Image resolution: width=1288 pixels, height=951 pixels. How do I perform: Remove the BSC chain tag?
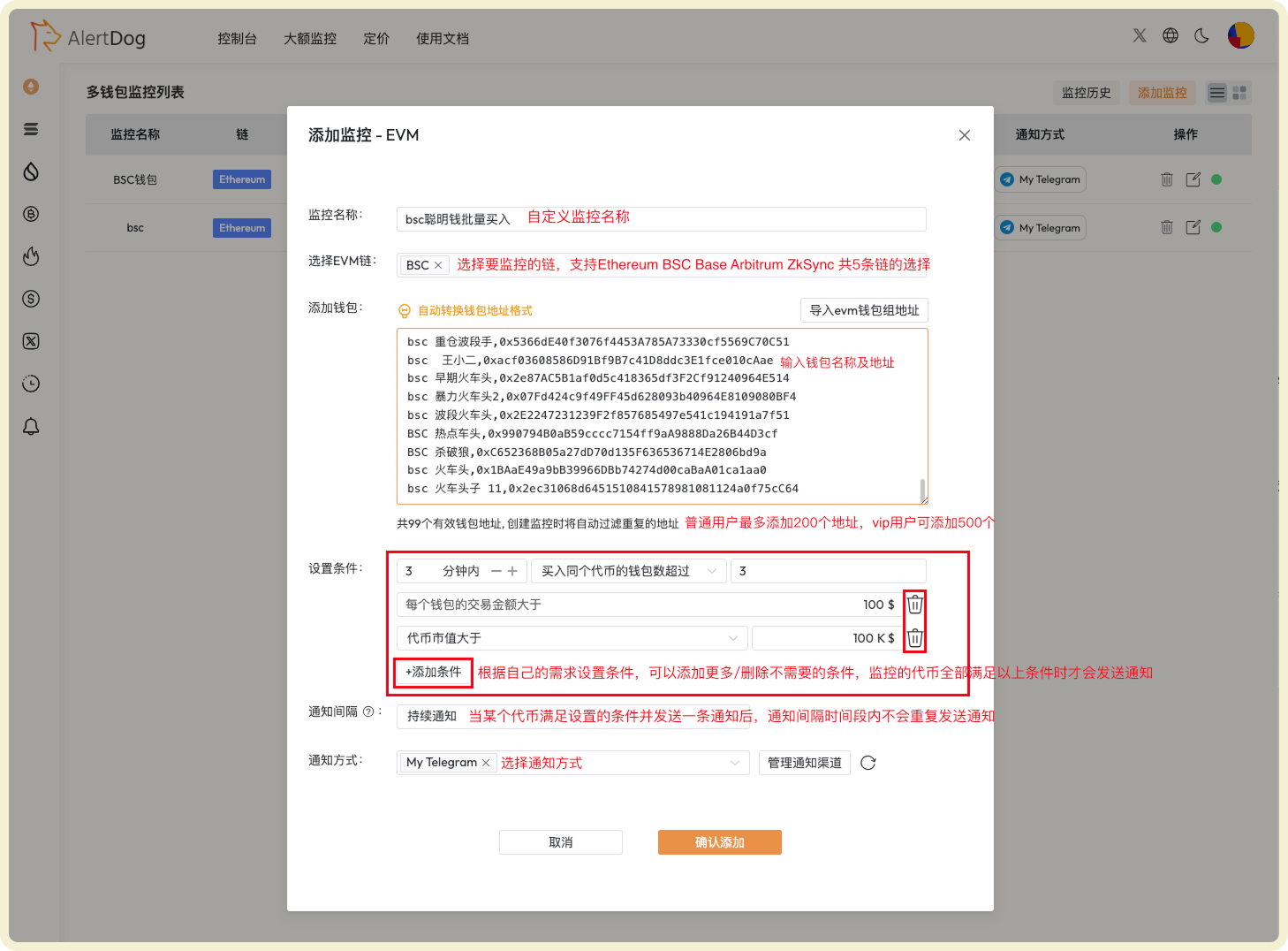[x=438, y=265]
